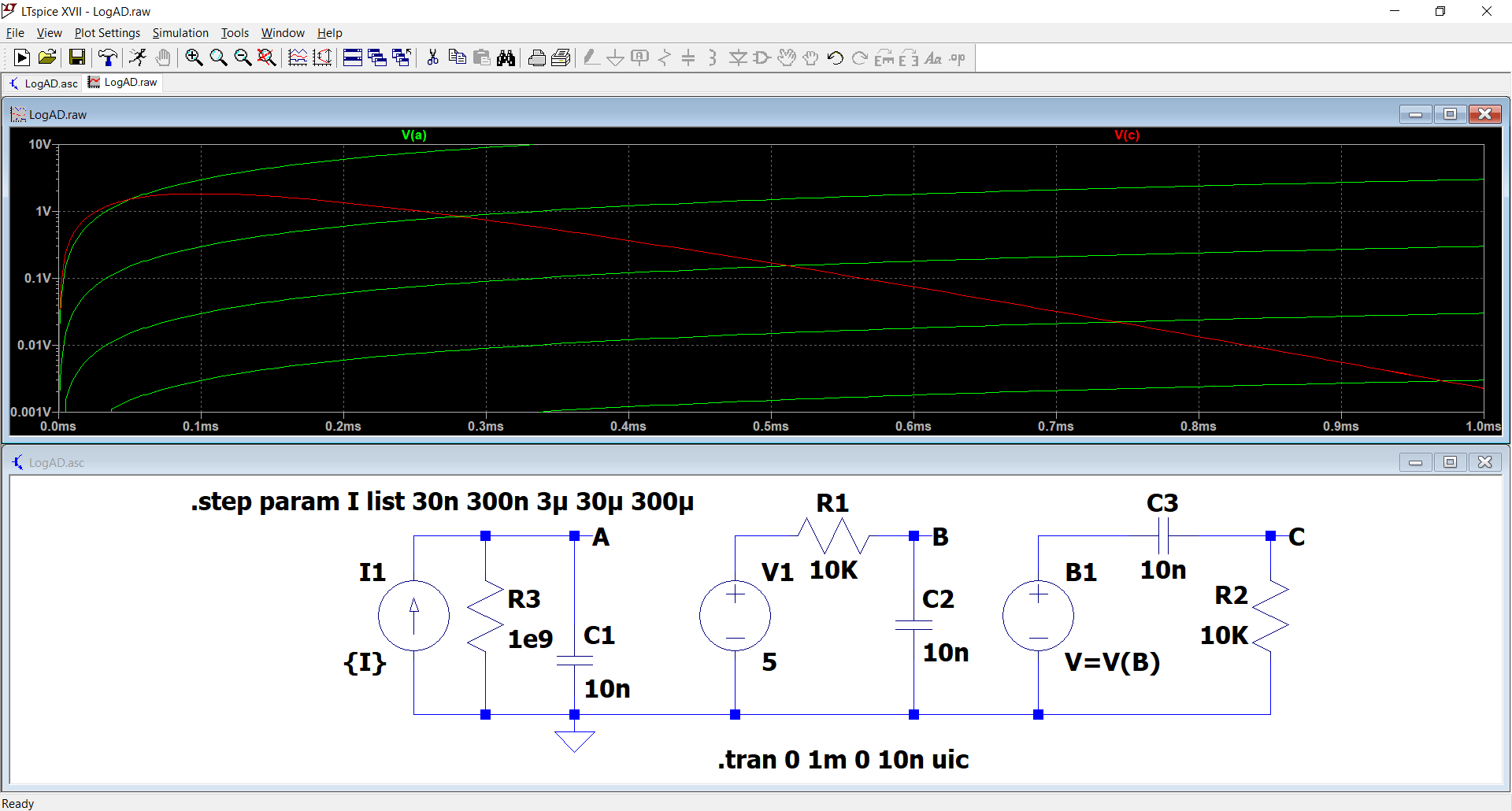This screenshot has width=1512, height=811.
Task: Click the R1 resistor symbol
Action: (x=833, y=536)
